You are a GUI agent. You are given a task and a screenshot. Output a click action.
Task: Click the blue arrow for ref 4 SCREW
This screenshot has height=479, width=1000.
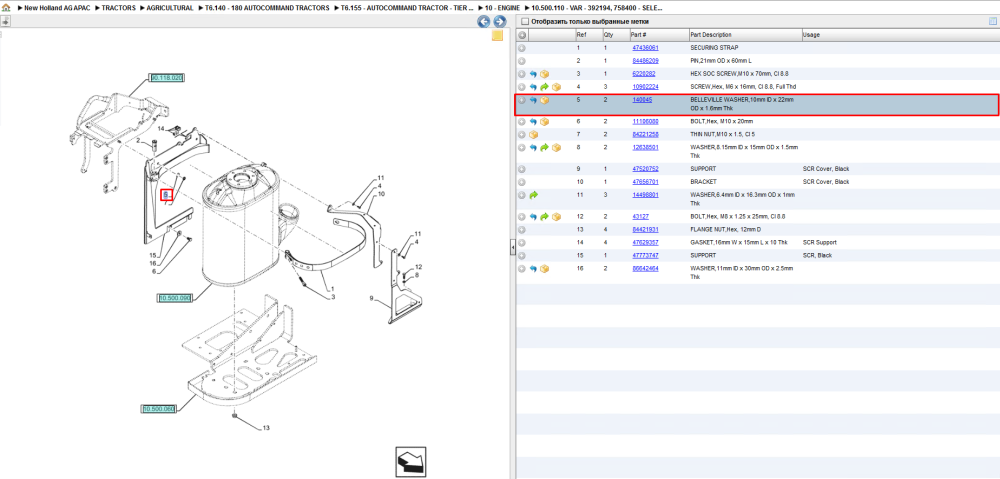533,87
